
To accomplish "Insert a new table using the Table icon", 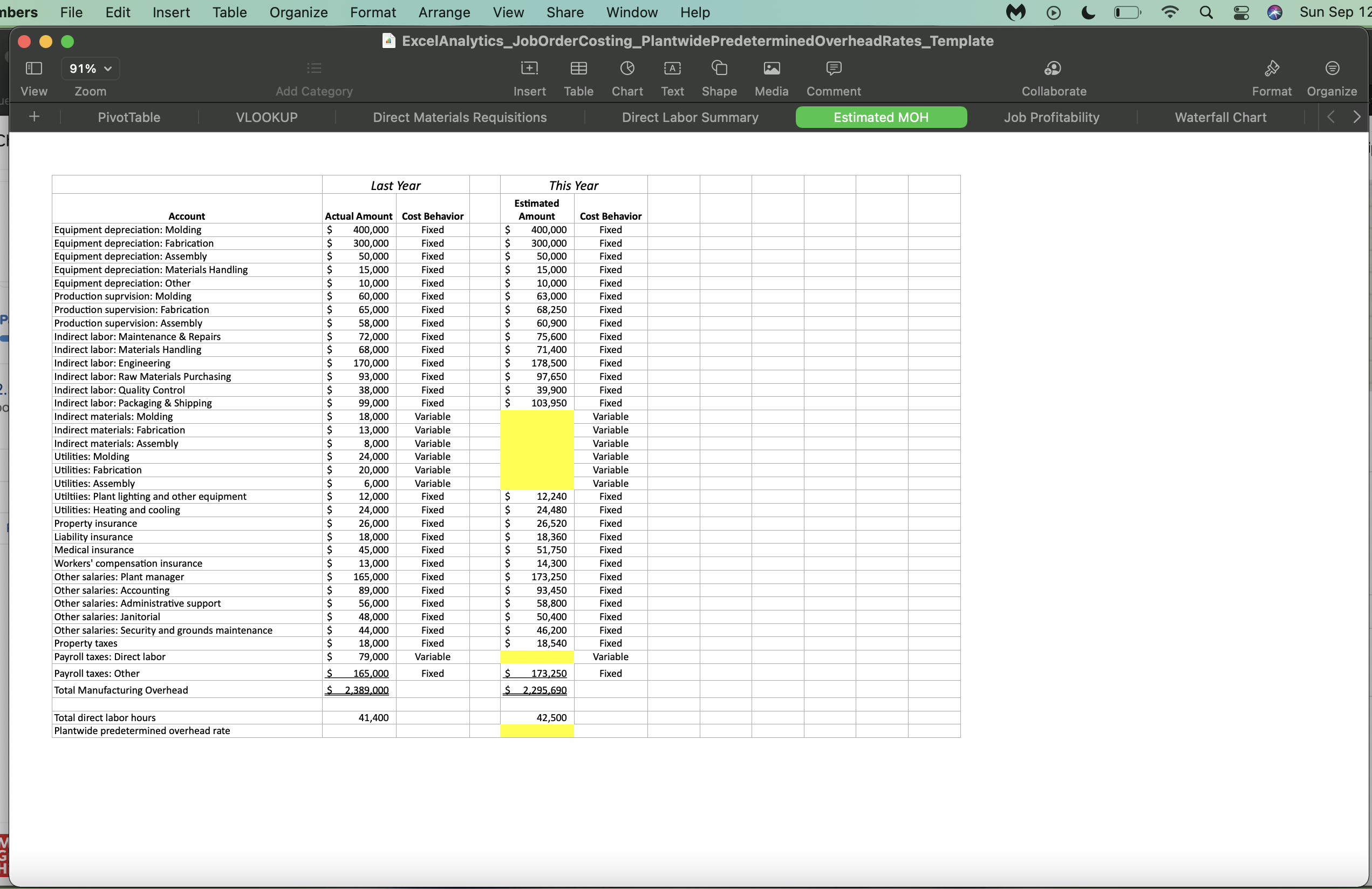I will point(579,78).
